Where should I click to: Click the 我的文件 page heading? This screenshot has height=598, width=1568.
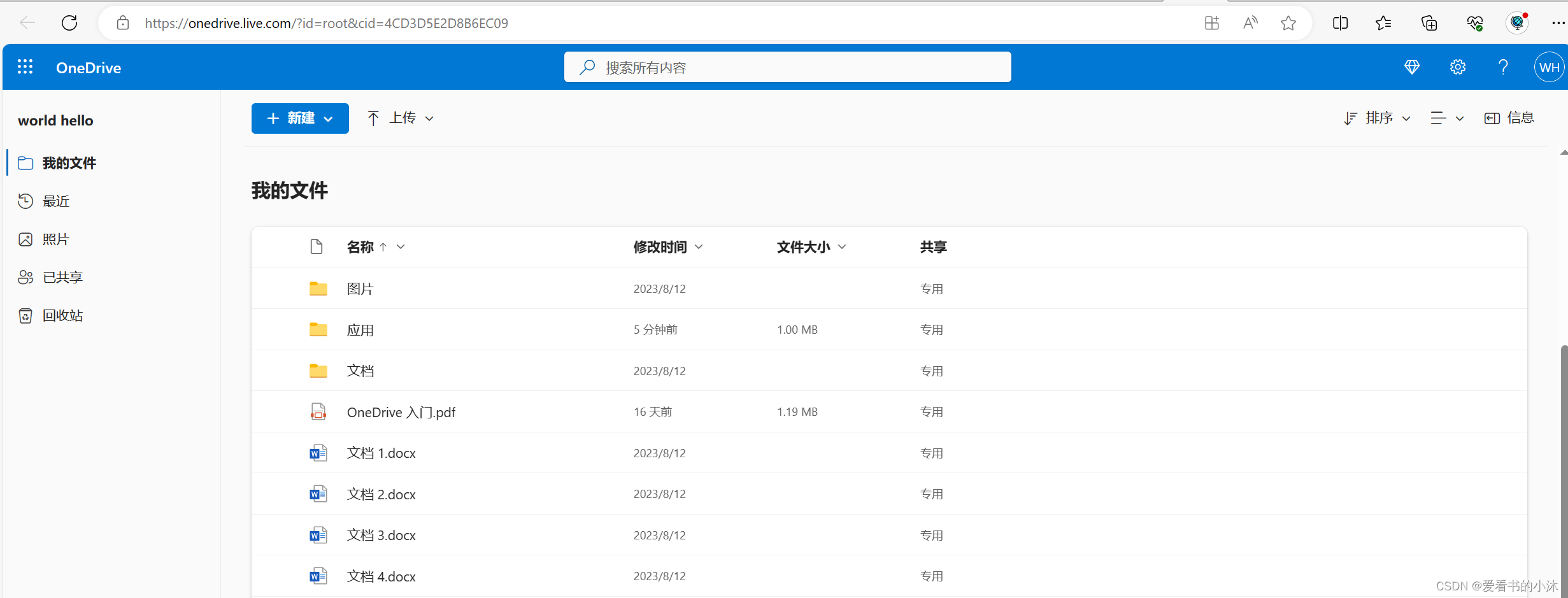pos(290,190)
